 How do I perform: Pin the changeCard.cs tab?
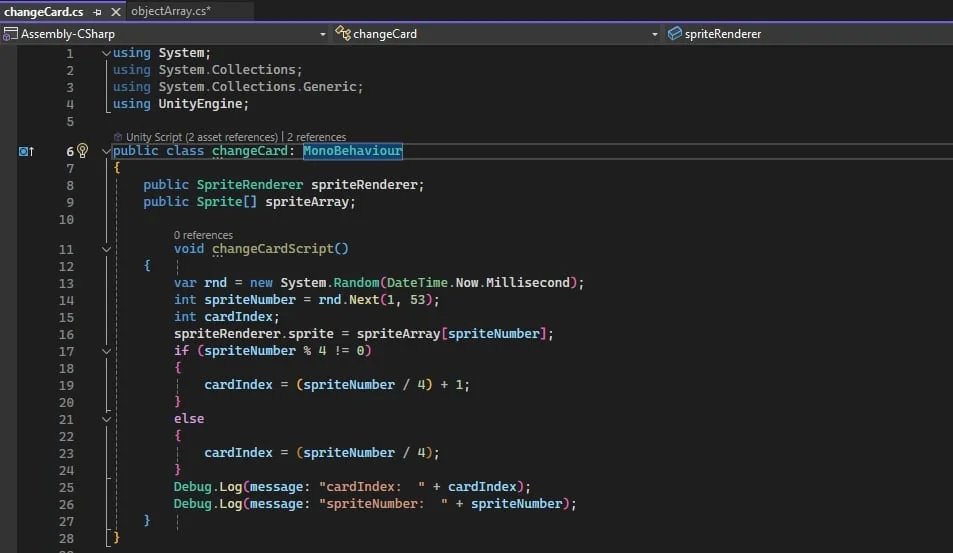(97, 12)
